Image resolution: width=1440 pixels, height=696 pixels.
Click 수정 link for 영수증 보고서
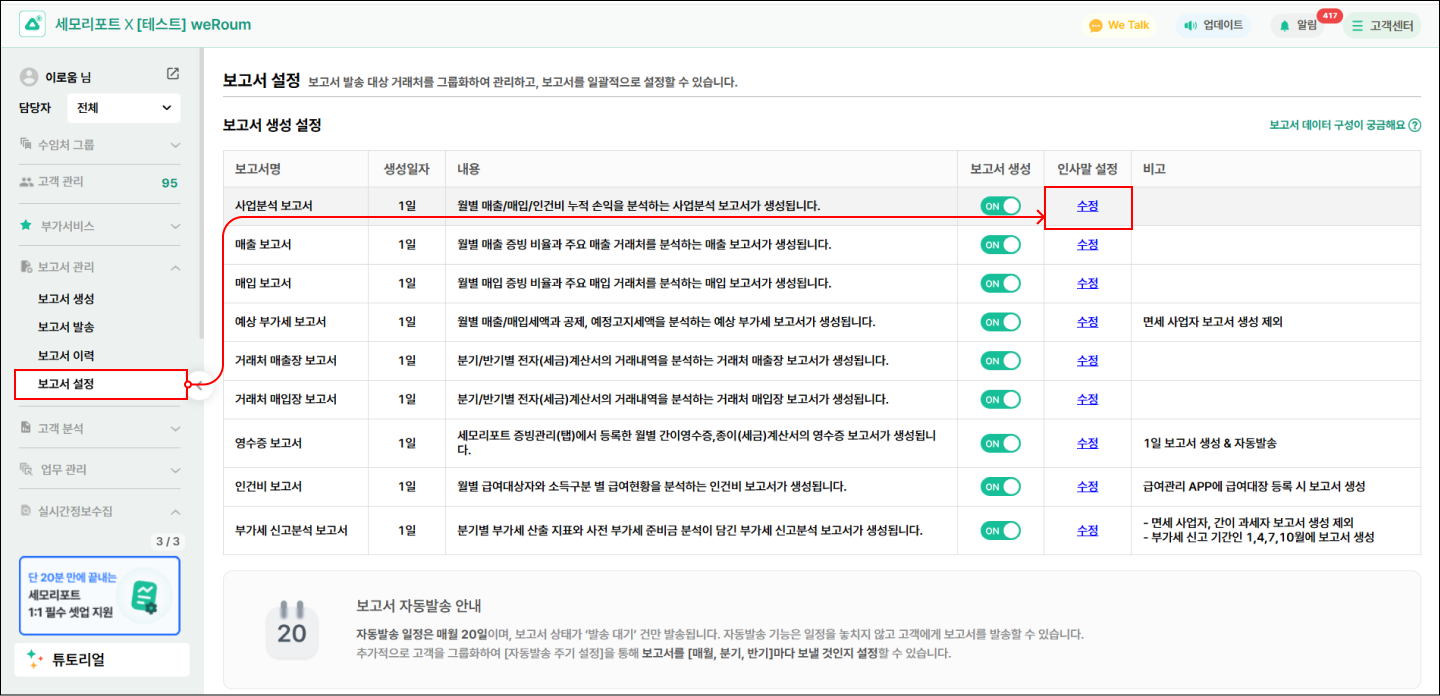pyautogui.click(x=1087, y=443)
